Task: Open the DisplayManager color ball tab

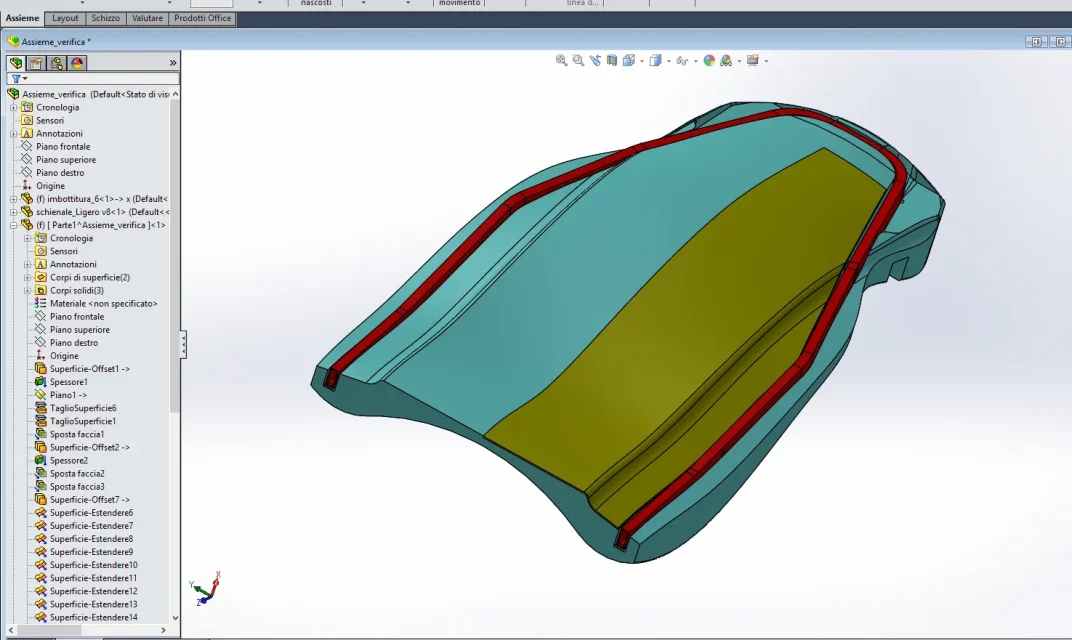Action: point(77,63)
